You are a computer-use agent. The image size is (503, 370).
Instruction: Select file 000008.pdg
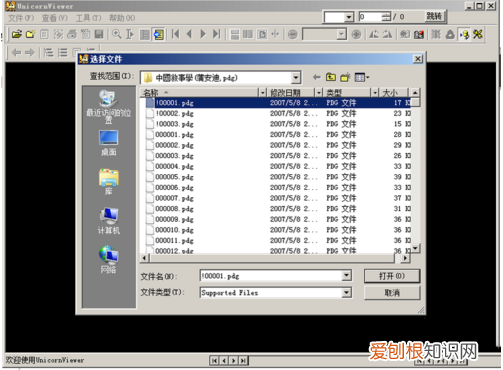point(175,209)
